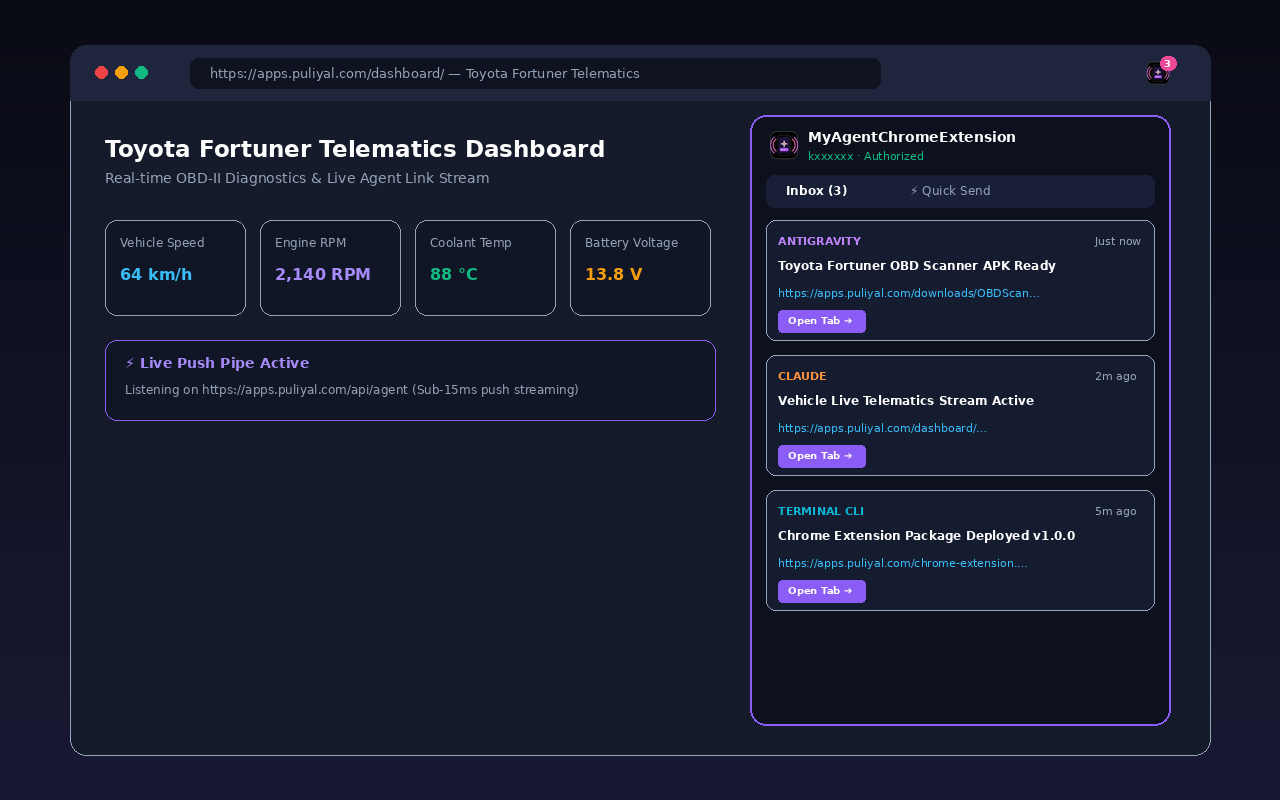Click the Toyota Fortuner Telematics Dashboard title

355,149
